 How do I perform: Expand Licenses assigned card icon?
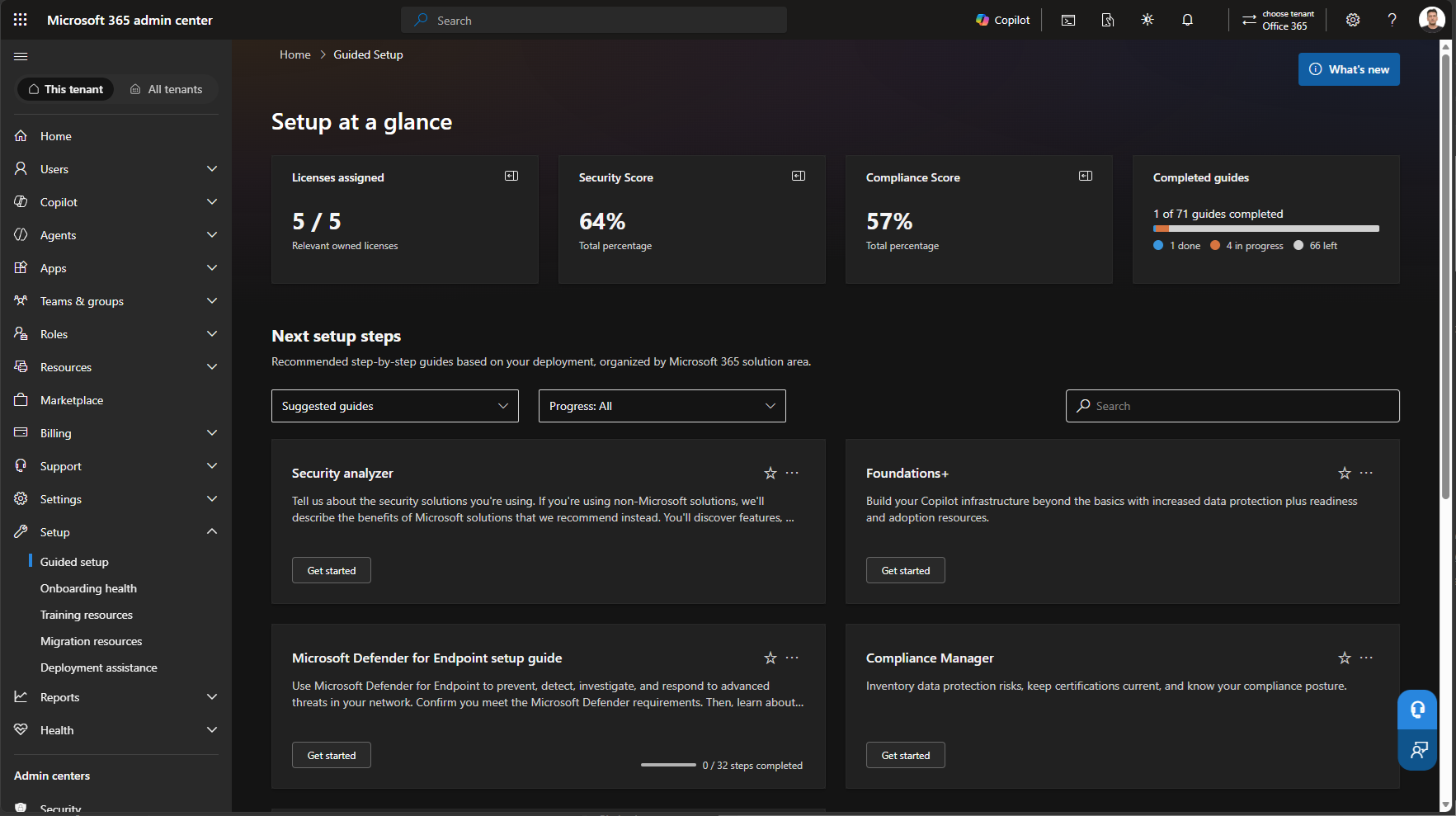(x=511, y=176)
